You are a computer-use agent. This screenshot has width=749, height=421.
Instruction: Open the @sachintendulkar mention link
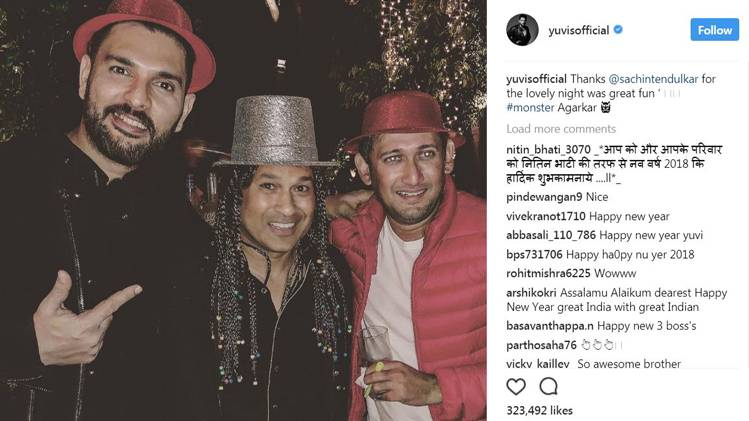(x=653, y=79)
